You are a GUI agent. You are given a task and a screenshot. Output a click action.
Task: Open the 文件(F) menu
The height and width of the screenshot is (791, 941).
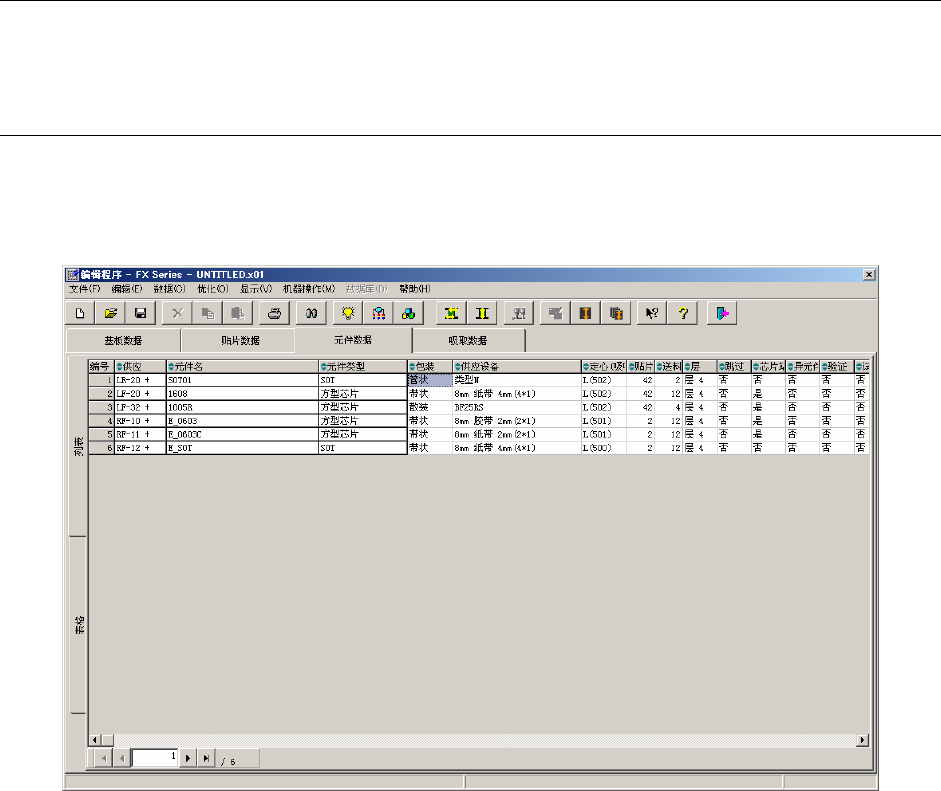85,289
